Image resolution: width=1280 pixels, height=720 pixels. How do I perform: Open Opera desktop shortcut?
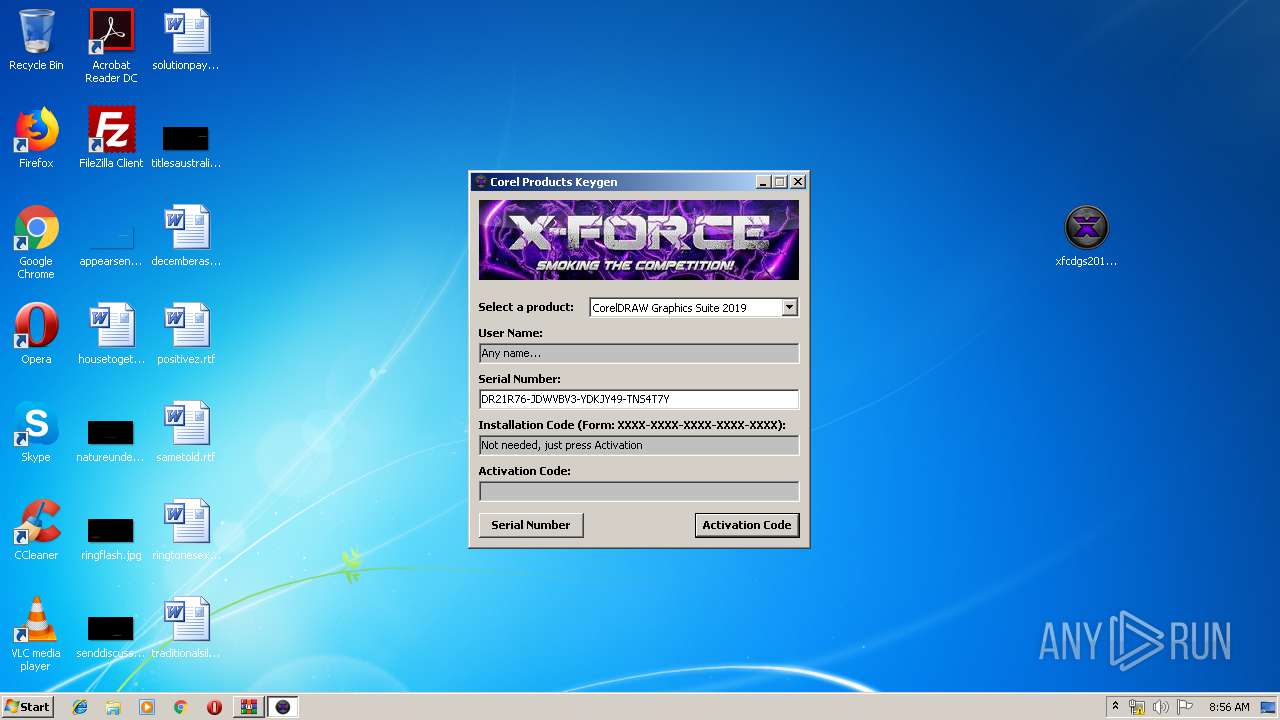tap(36, 334)
